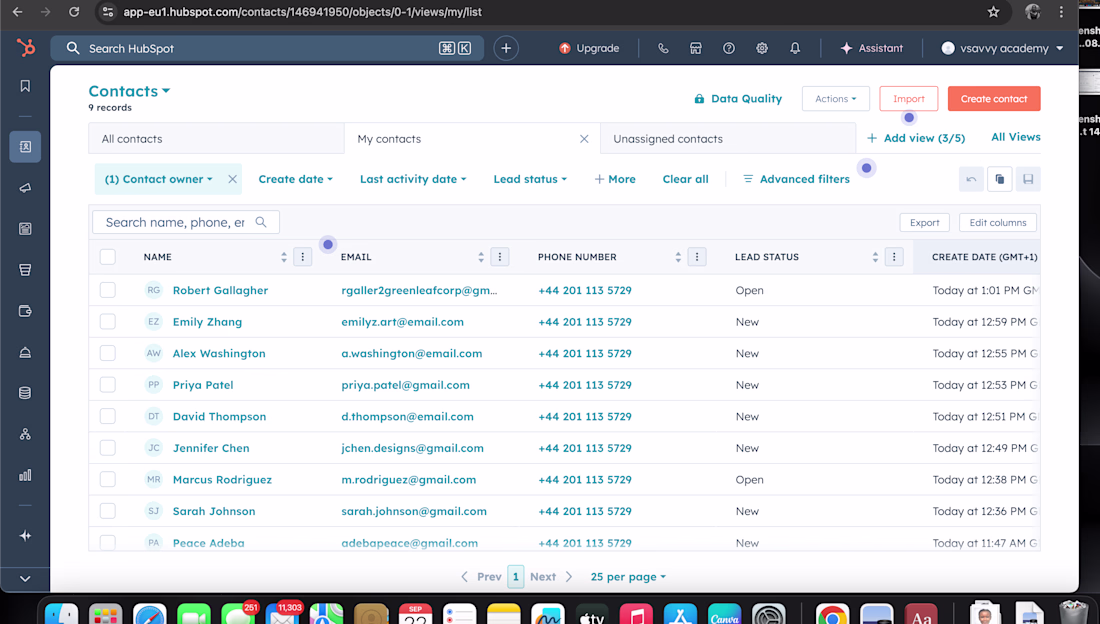Viewport: 1100px width, 624px height.
Task: Open Last activity date filter dropdown
Action: [413, 179]
